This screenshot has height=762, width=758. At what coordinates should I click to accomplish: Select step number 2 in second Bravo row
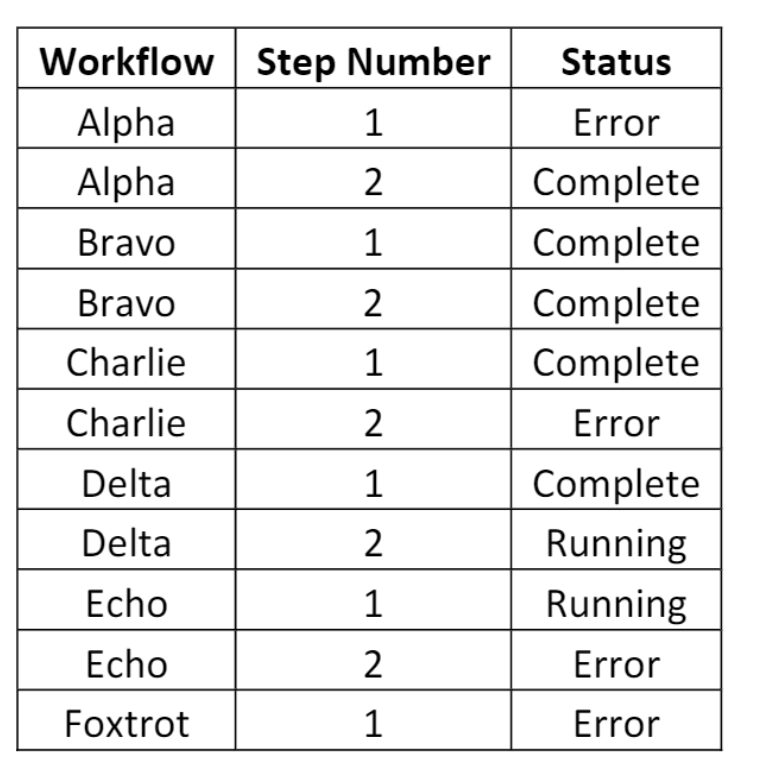[x=373, y=299]
